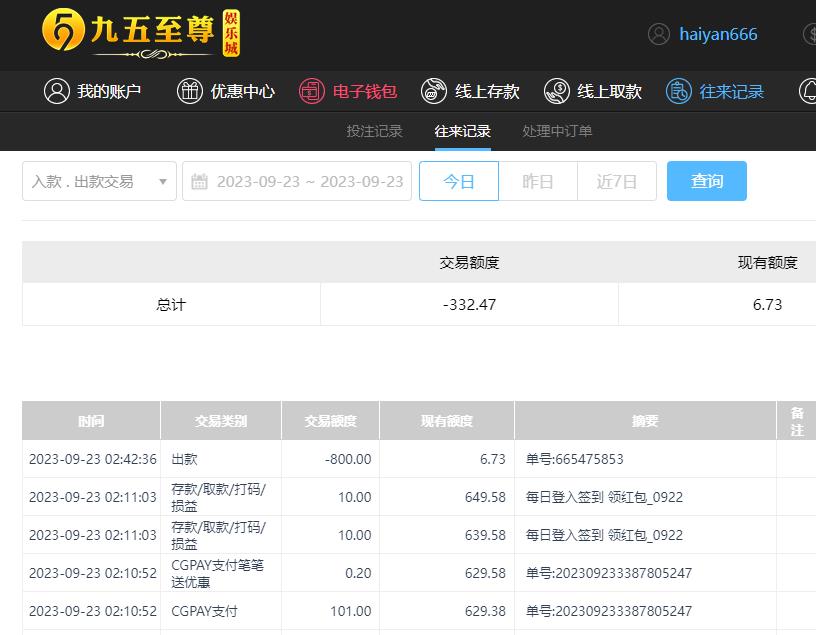Click the 往来记录 records icon

click(x=679, y=91)
